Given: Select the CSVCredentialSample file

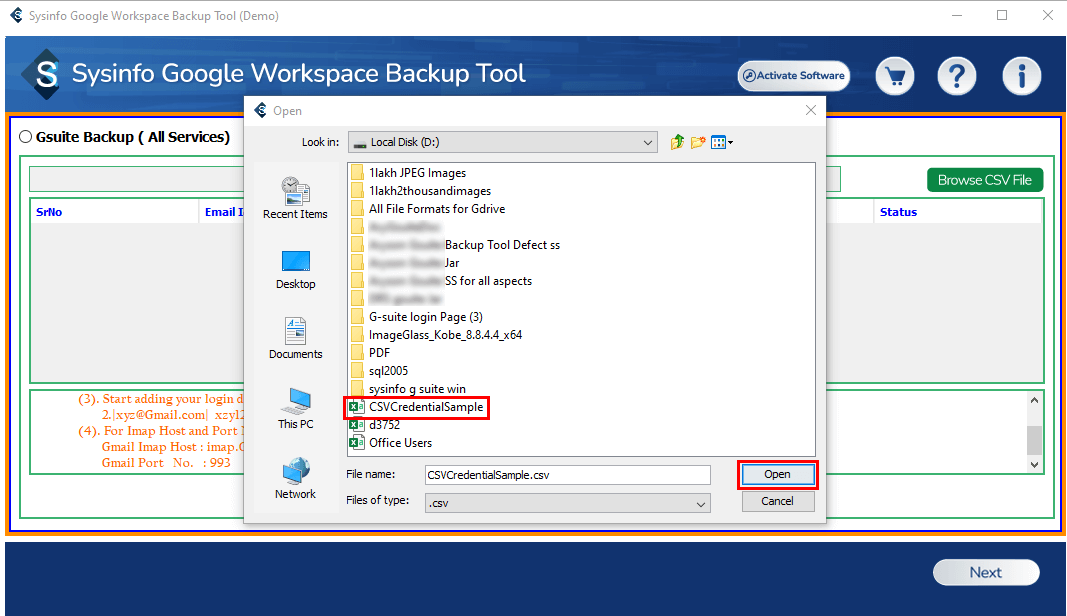Looking at the screenshot, I should coord(416,407).
